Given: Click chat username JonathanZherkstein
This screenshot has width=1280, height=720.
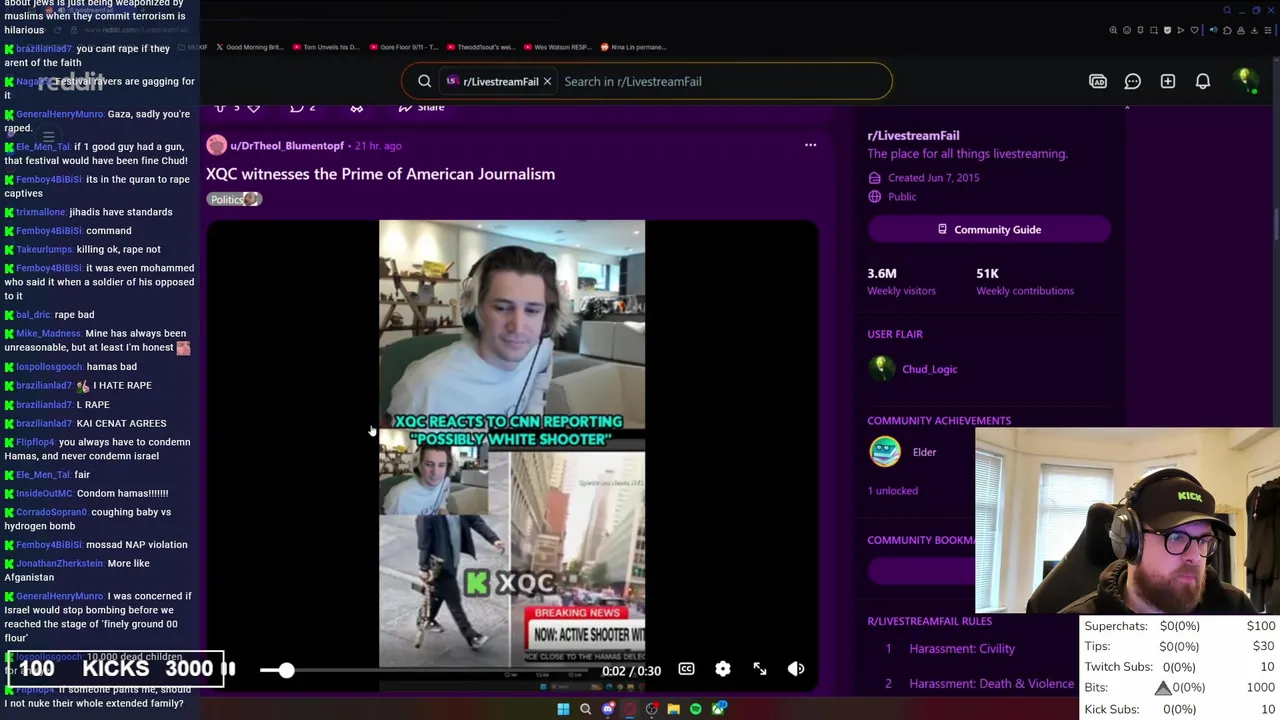Looking at the screenshot, I should [x=59, y=564].
